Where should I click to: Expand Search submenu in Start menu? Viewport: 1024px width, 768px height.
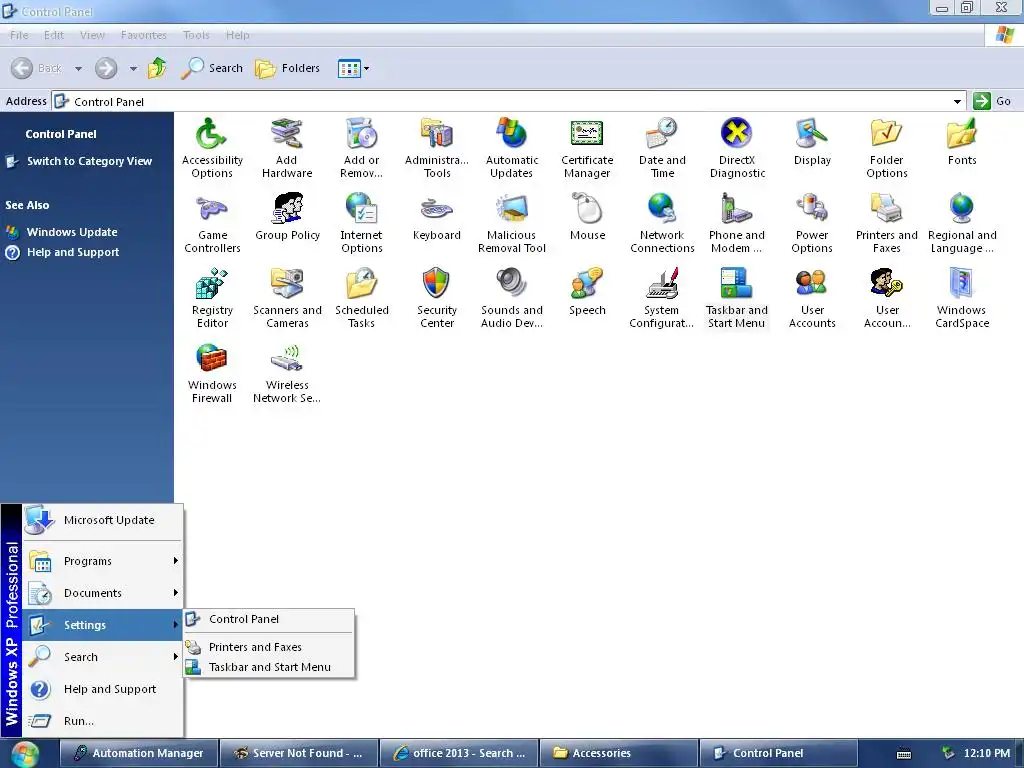pyautogui.click(x=103, y=657)
